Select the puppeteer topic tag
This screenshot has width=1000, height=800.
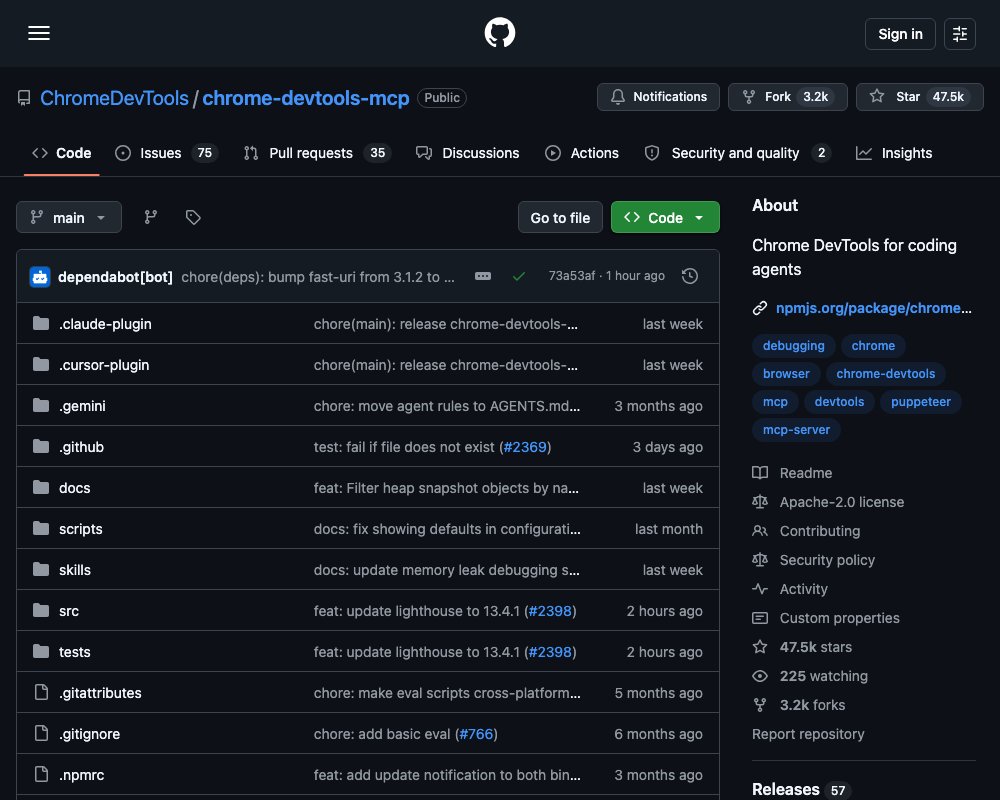921,402
